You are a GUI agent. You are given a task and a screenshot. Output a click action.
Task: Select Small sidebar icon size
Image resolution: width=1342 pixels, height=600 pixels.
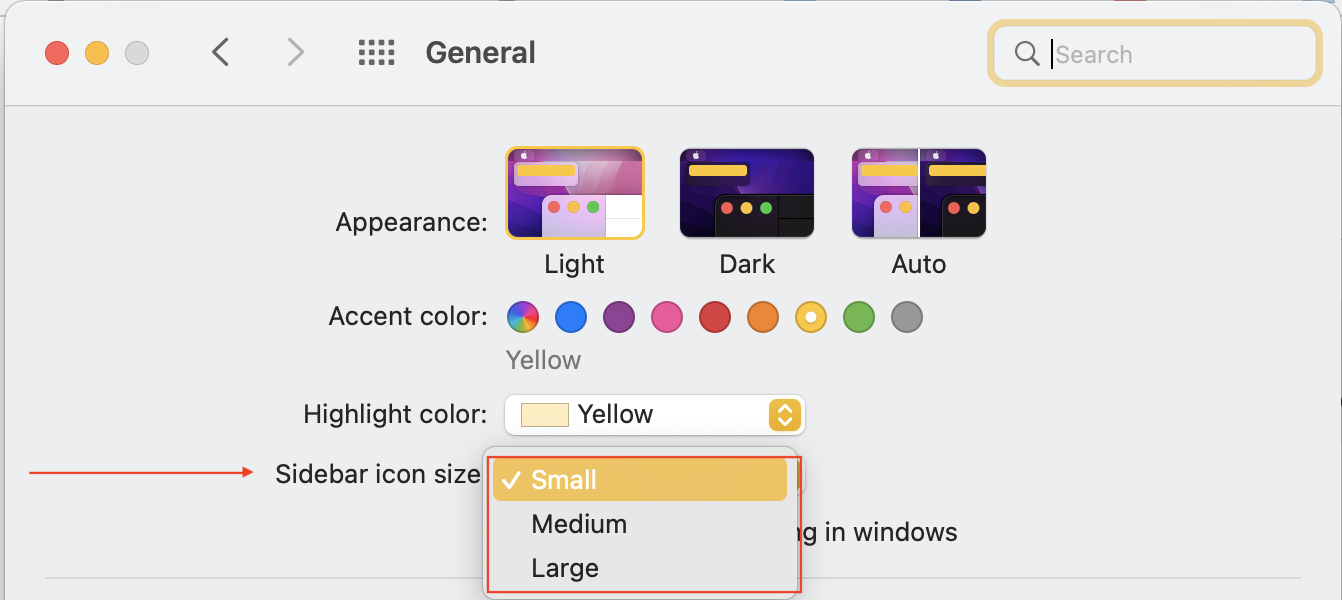[x=640, y=480]
